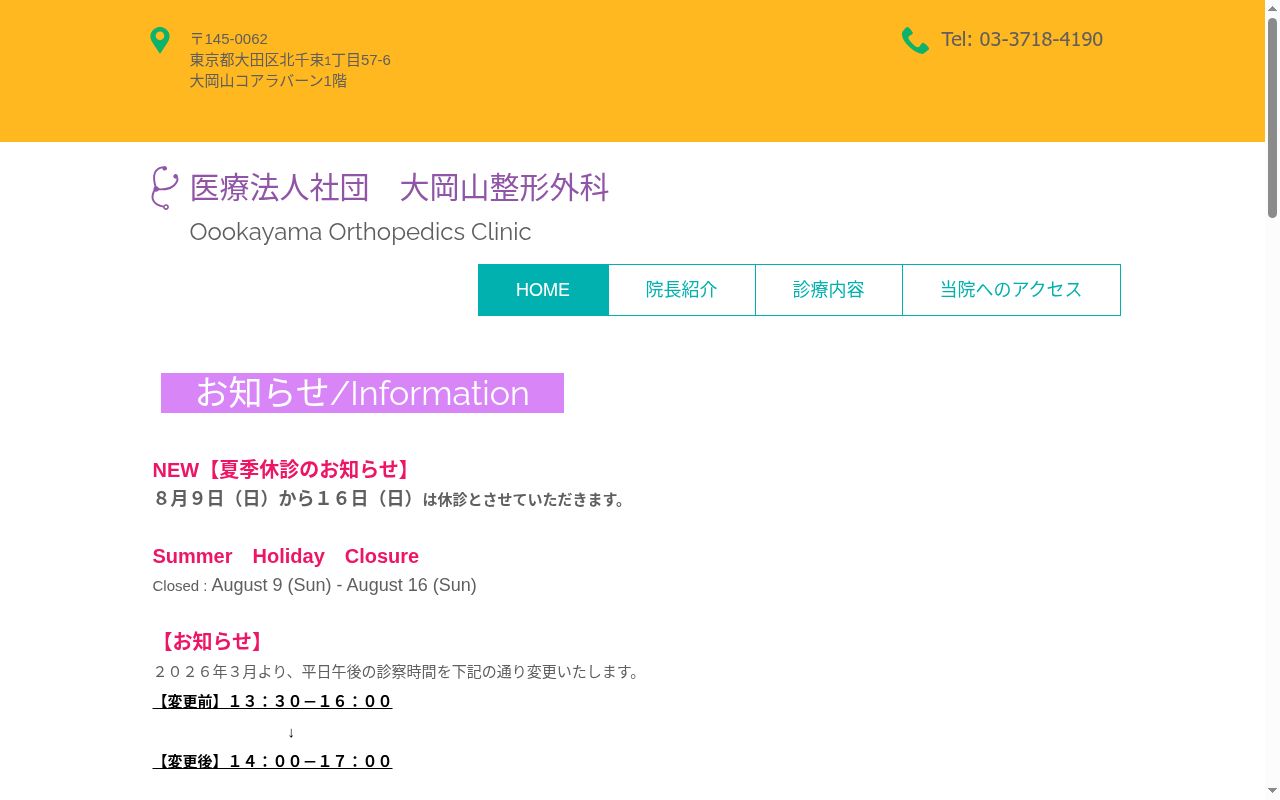The height and width of the screenshot is (800, 1280).
Task: Click the green telephone icon
Action: [x=915, y=40]
